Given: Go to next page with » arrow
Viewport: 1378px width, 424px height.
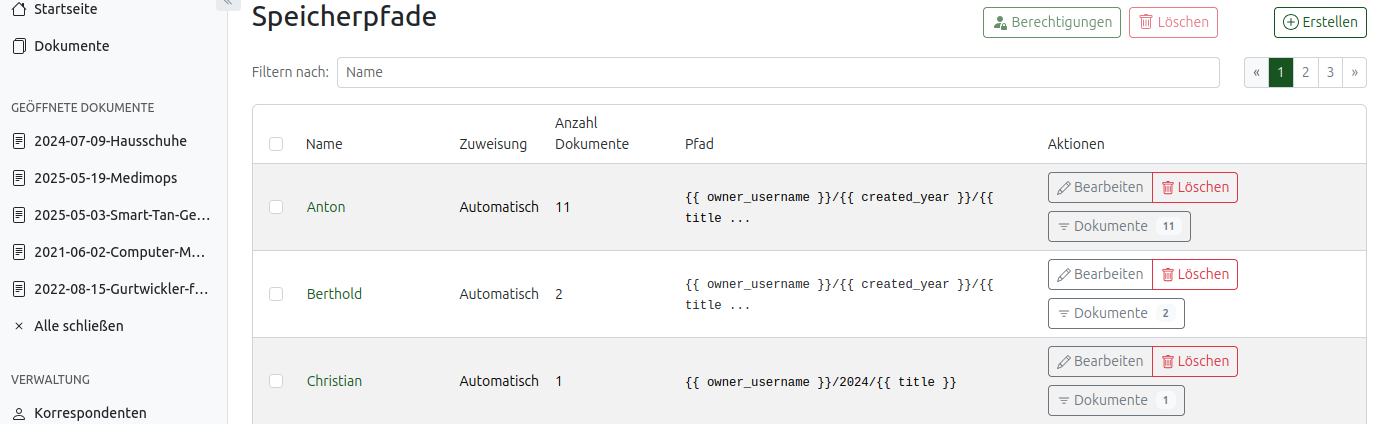Looking at the screenshot, I should [1354, 72].
